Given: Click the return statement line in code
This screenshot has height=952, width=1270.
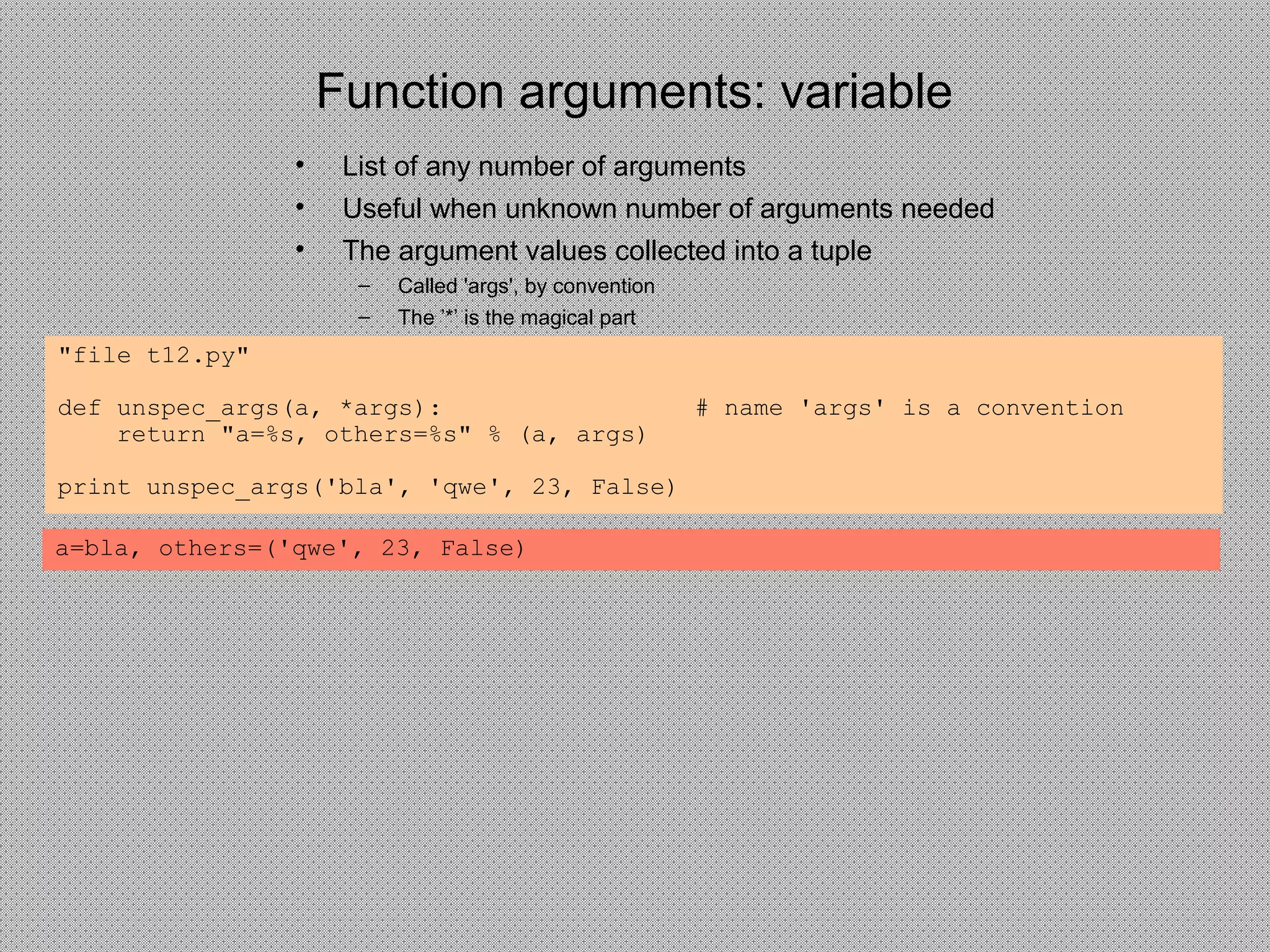Looking at the screenshot, I should tap(382, 435).
